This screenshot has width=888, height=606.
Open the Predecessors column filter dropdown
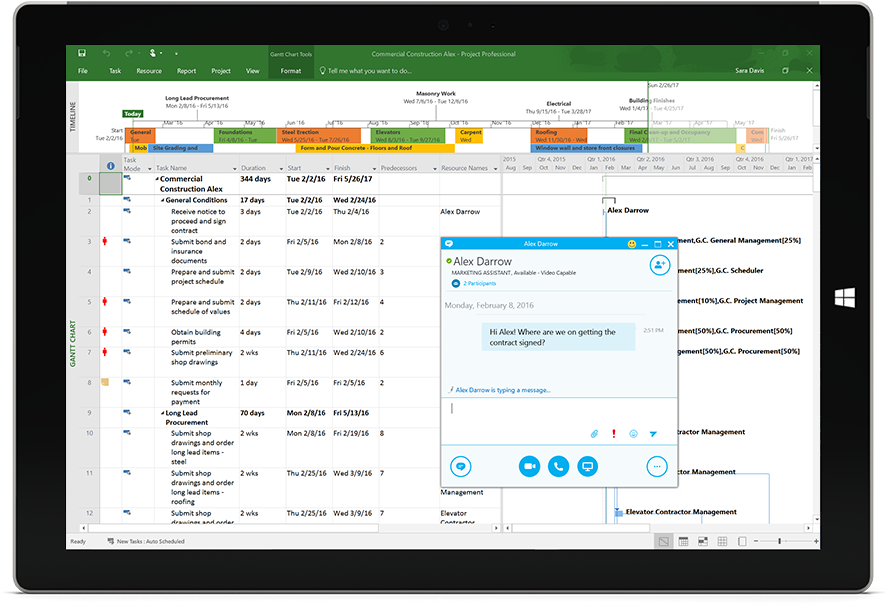tap(435, 169)
